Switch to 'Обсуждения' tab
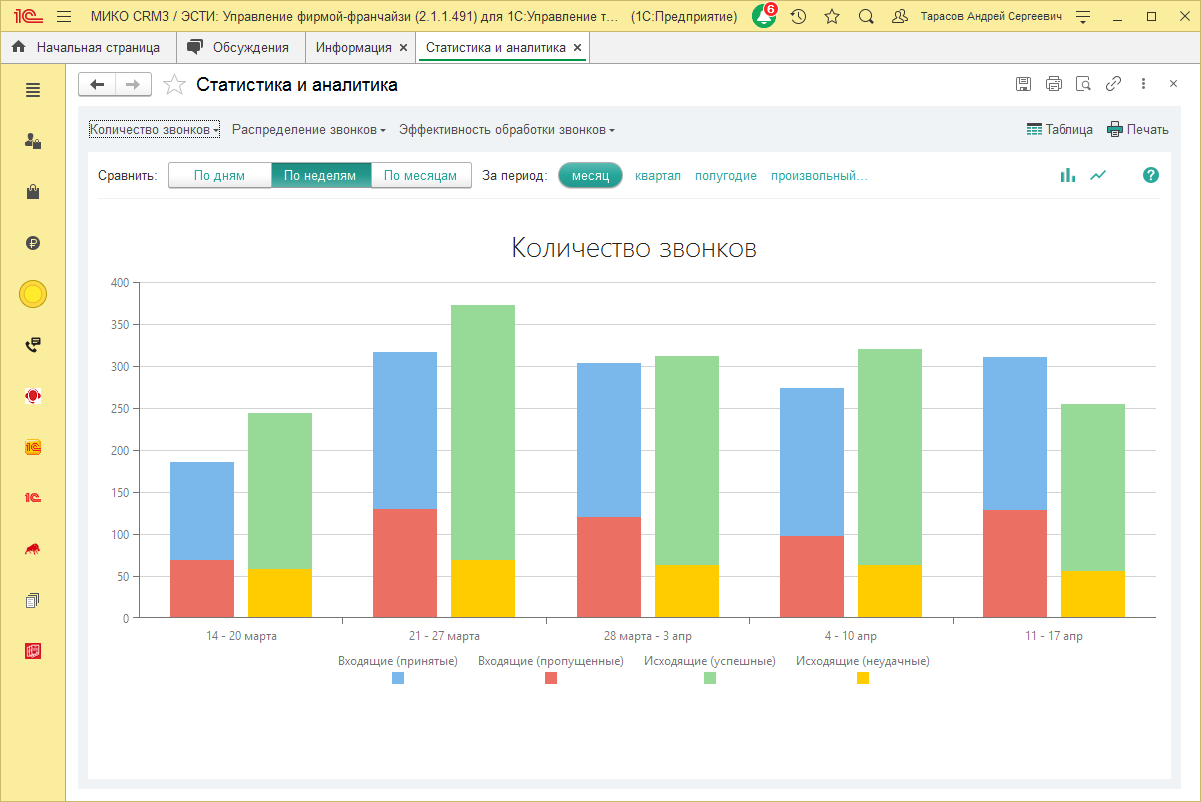The height and width of the screenshot is (802, 1201). (239, 47)
